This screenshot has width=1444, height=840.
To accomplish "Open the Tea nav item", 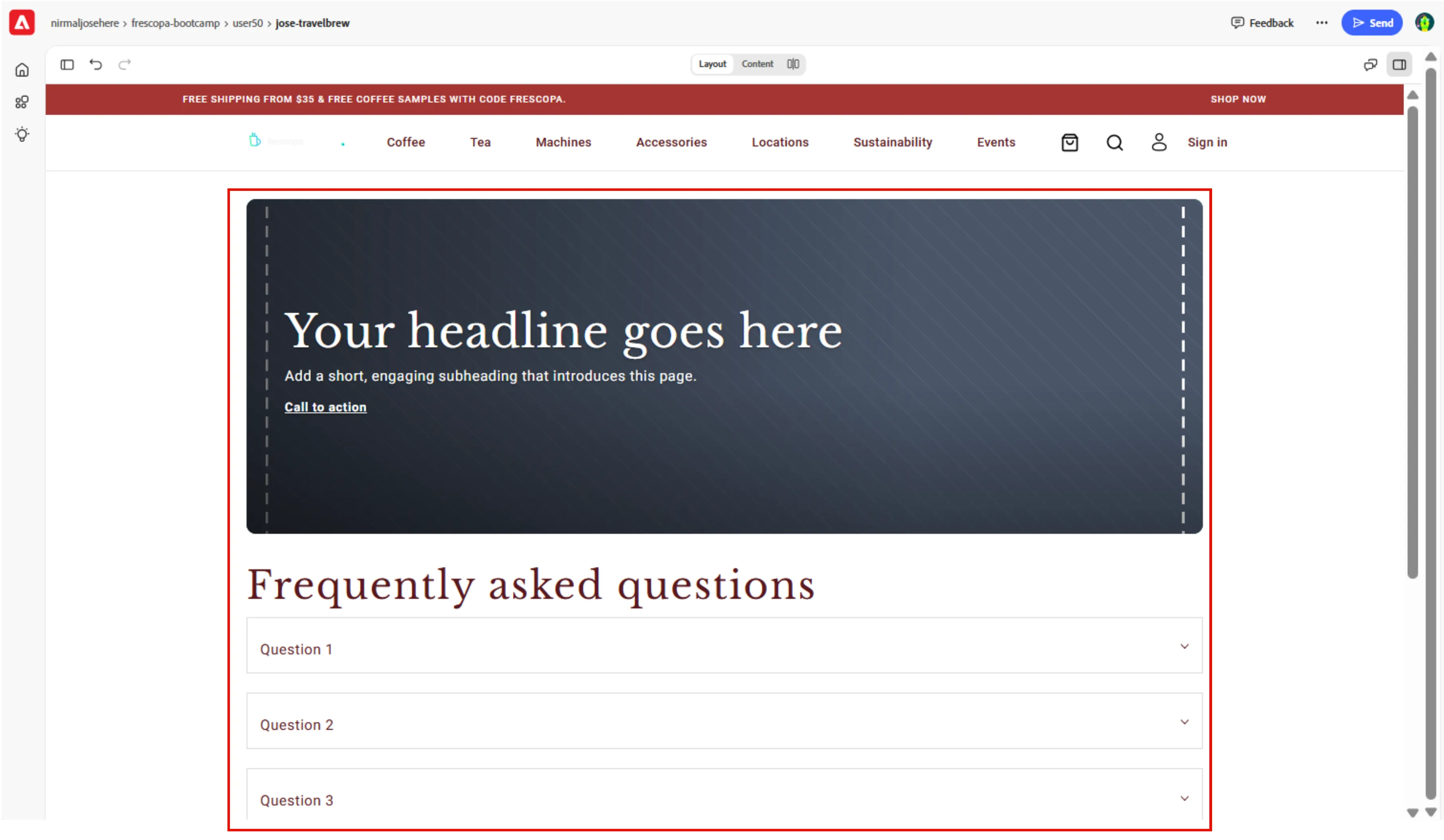I will [x=480, y=143].
